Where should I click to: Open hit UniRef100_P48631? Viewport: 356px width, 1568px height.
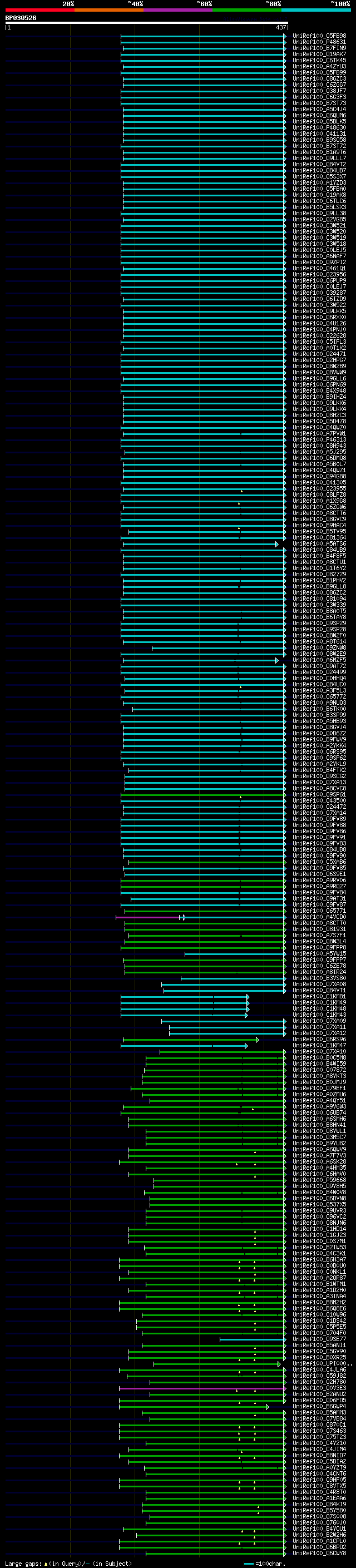[319, 42]
